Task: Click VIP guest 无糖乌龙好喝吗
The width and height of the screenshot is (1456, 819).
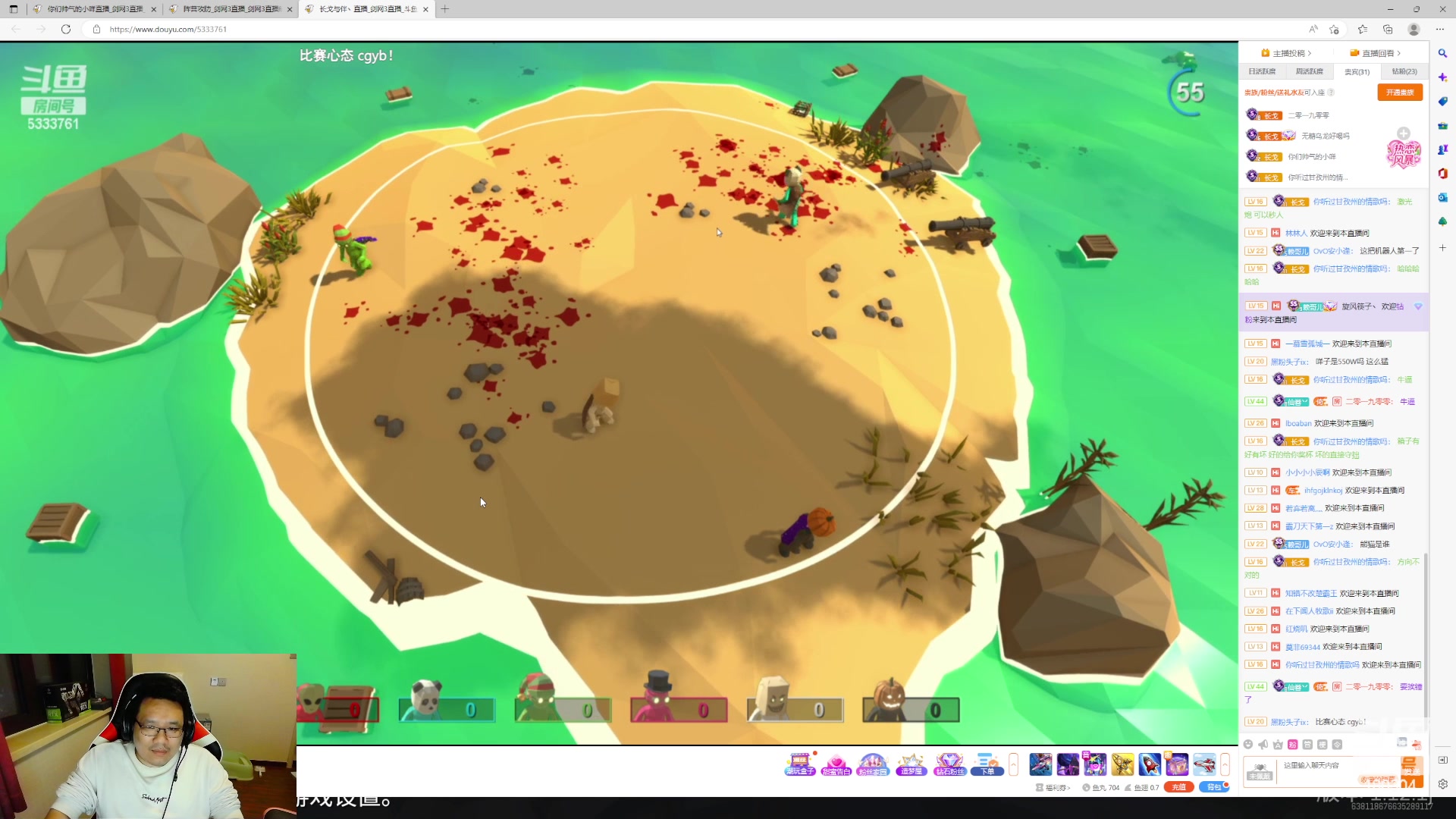Action: [1325, 136]
